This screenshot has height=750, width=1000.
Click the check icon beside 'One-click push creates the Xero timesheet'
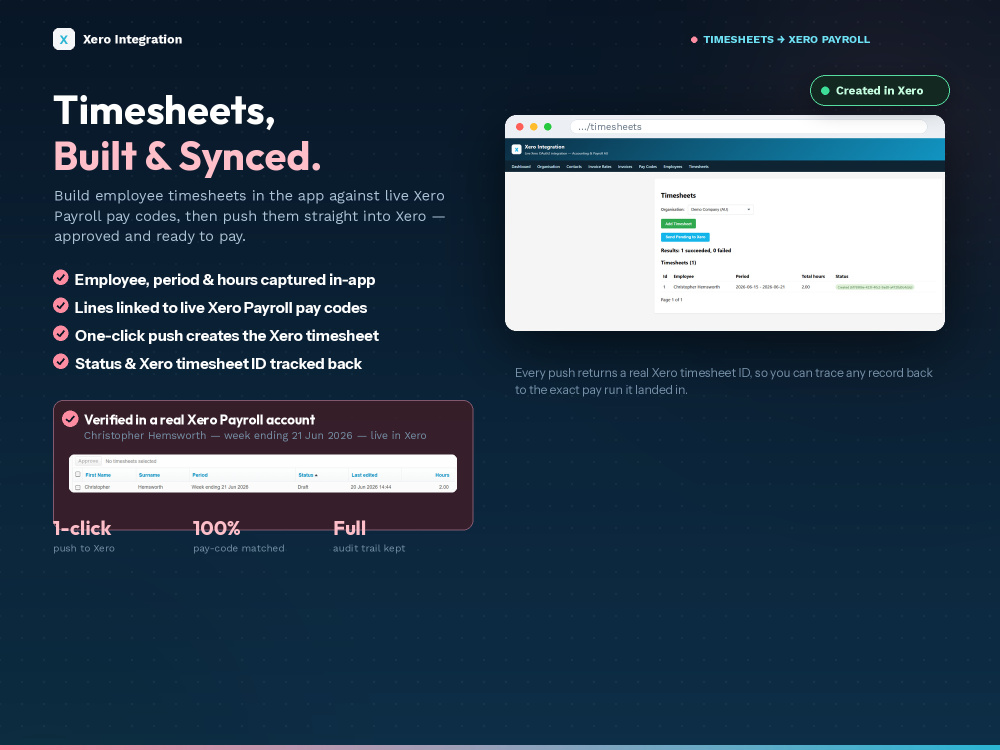point(61,334)
